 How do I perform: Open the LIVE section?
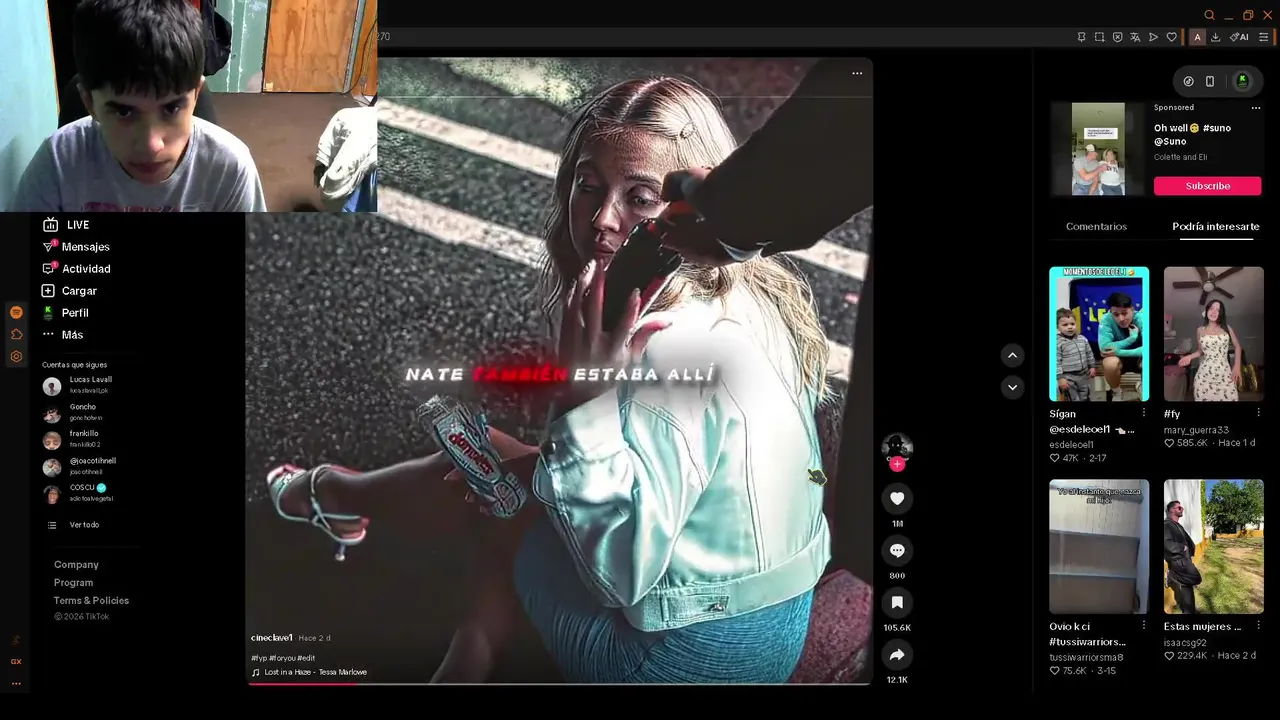coord(66,225)
